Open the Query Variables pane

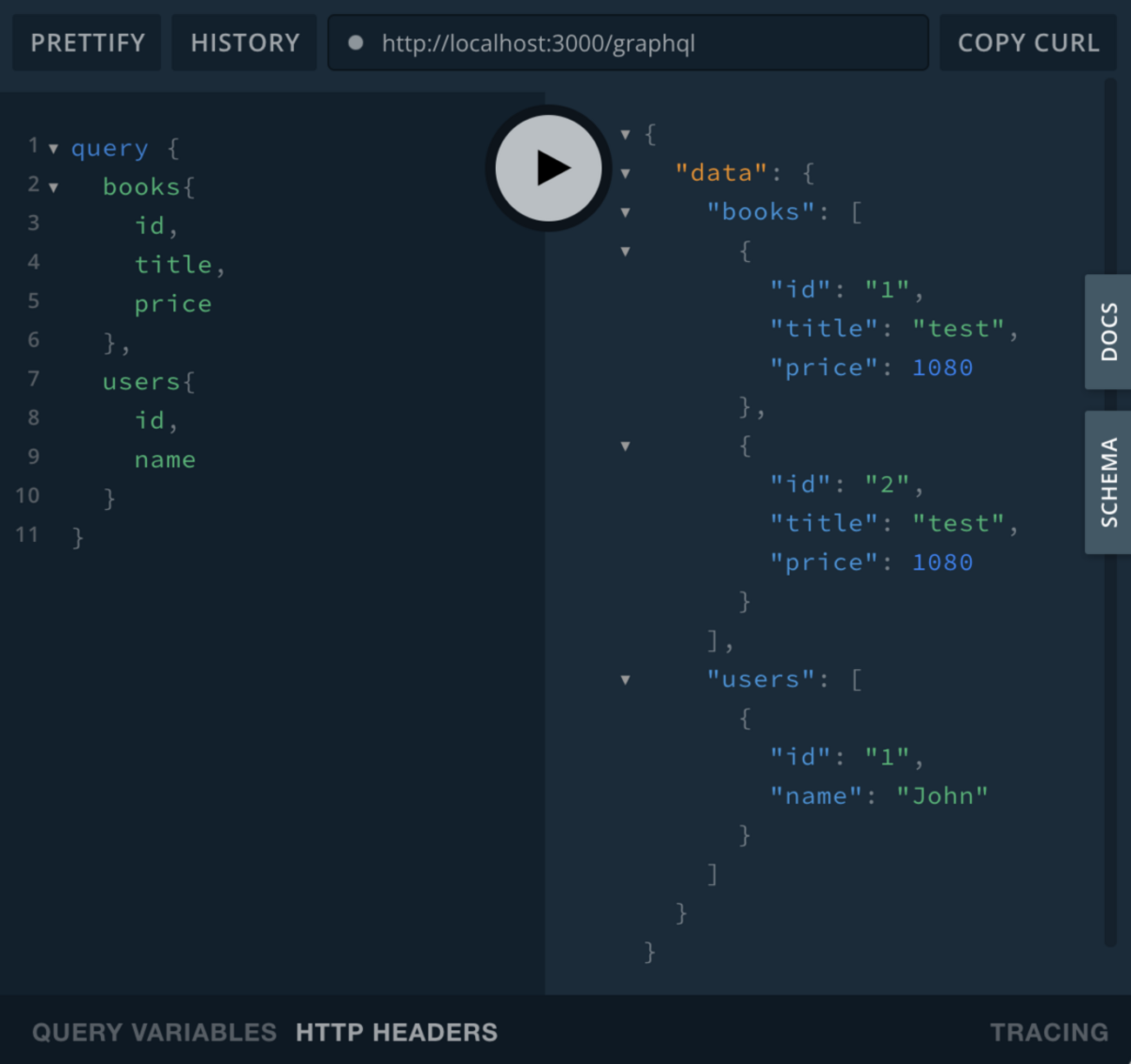[x=154, y=1032]
